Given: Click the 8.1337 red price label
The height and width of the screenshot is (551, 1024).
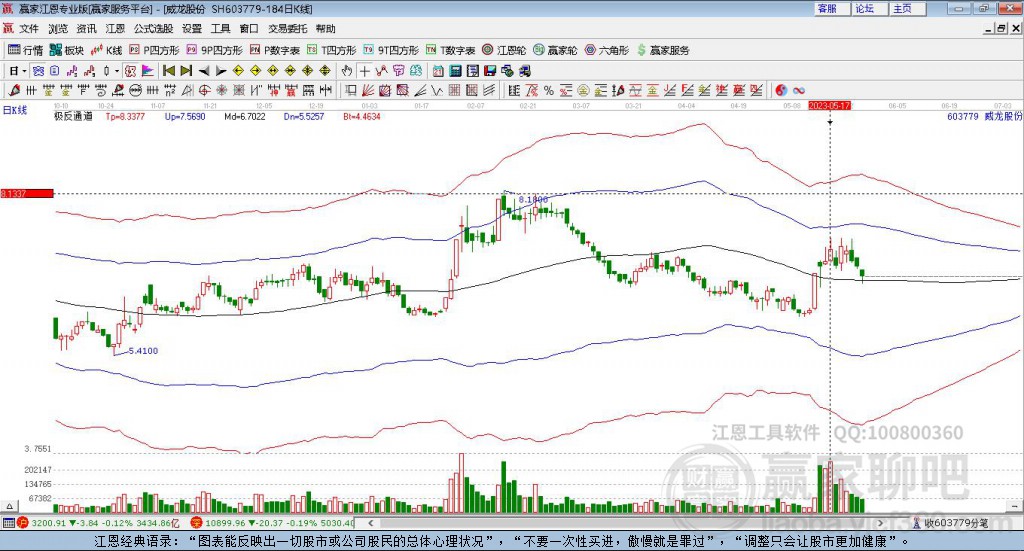Looking at the screenshot, I should click(x=27, y=193).
